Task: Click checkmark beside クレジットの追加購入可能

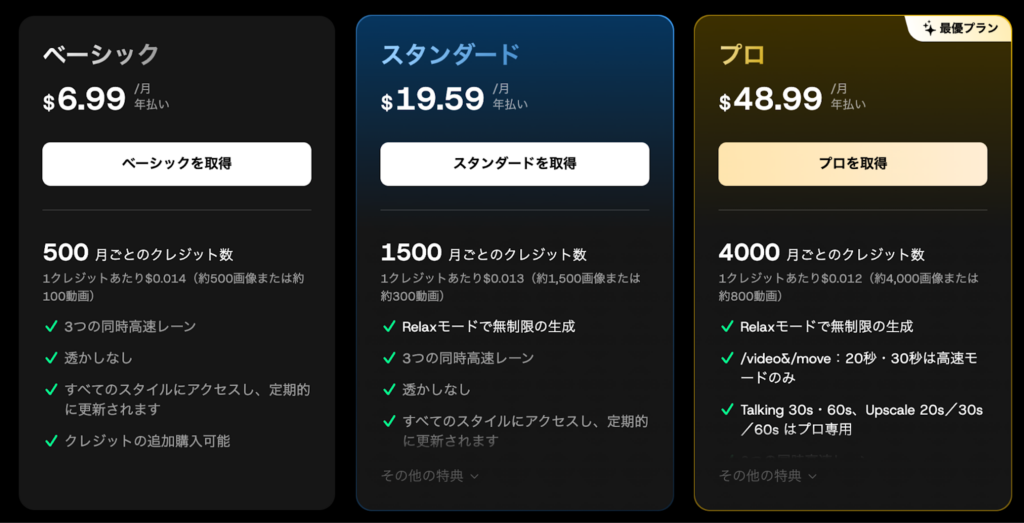Action: click(51, 441)
